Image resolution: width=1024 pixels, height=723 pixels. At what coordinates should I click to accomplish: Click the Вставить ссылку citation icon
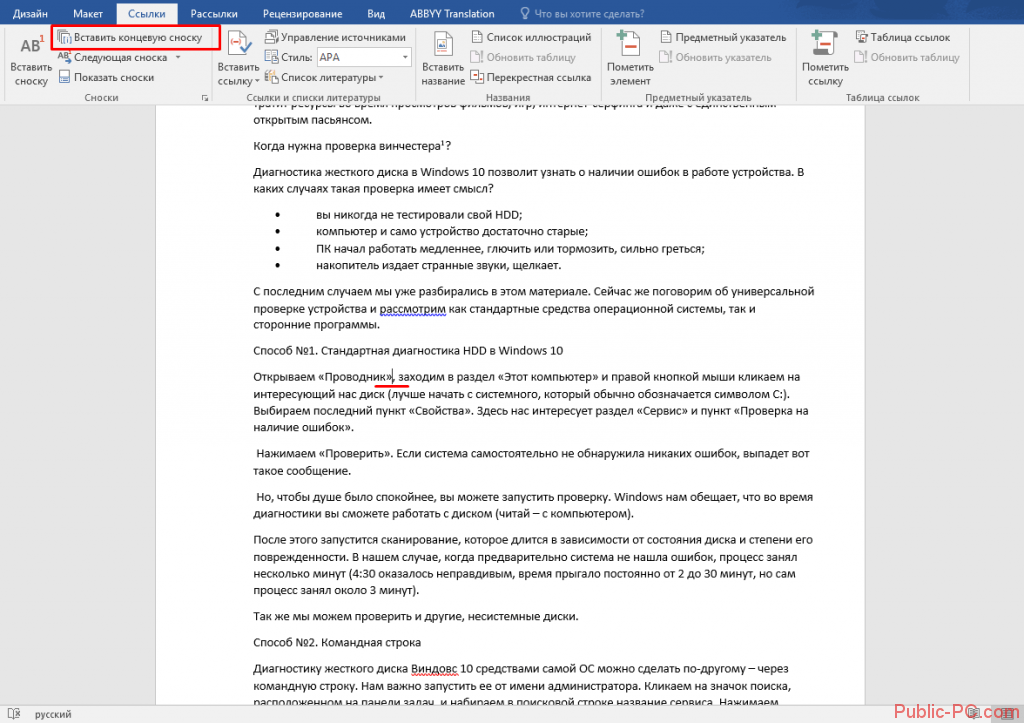point(239,44)
